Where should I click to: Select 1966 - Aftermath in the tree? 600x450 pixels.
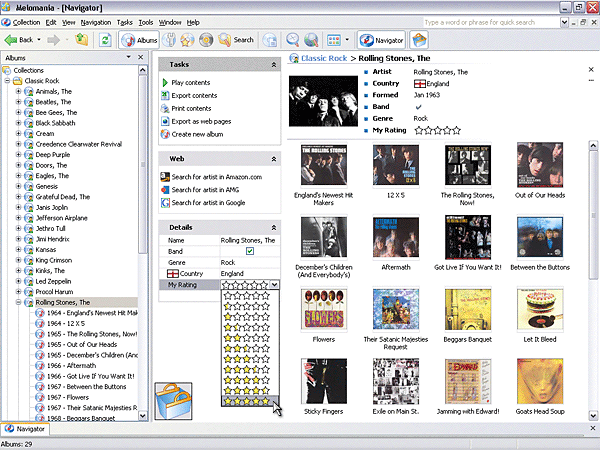coord(72,365)
